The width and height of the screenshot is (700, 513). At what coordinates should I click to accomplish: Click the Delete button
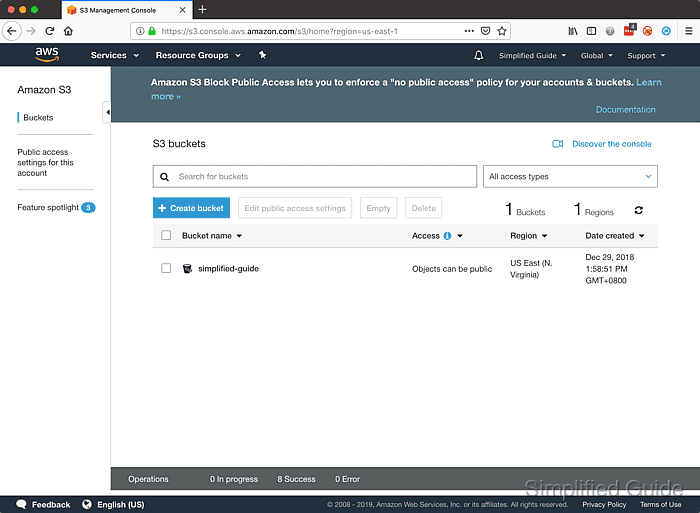click(424, 208)
